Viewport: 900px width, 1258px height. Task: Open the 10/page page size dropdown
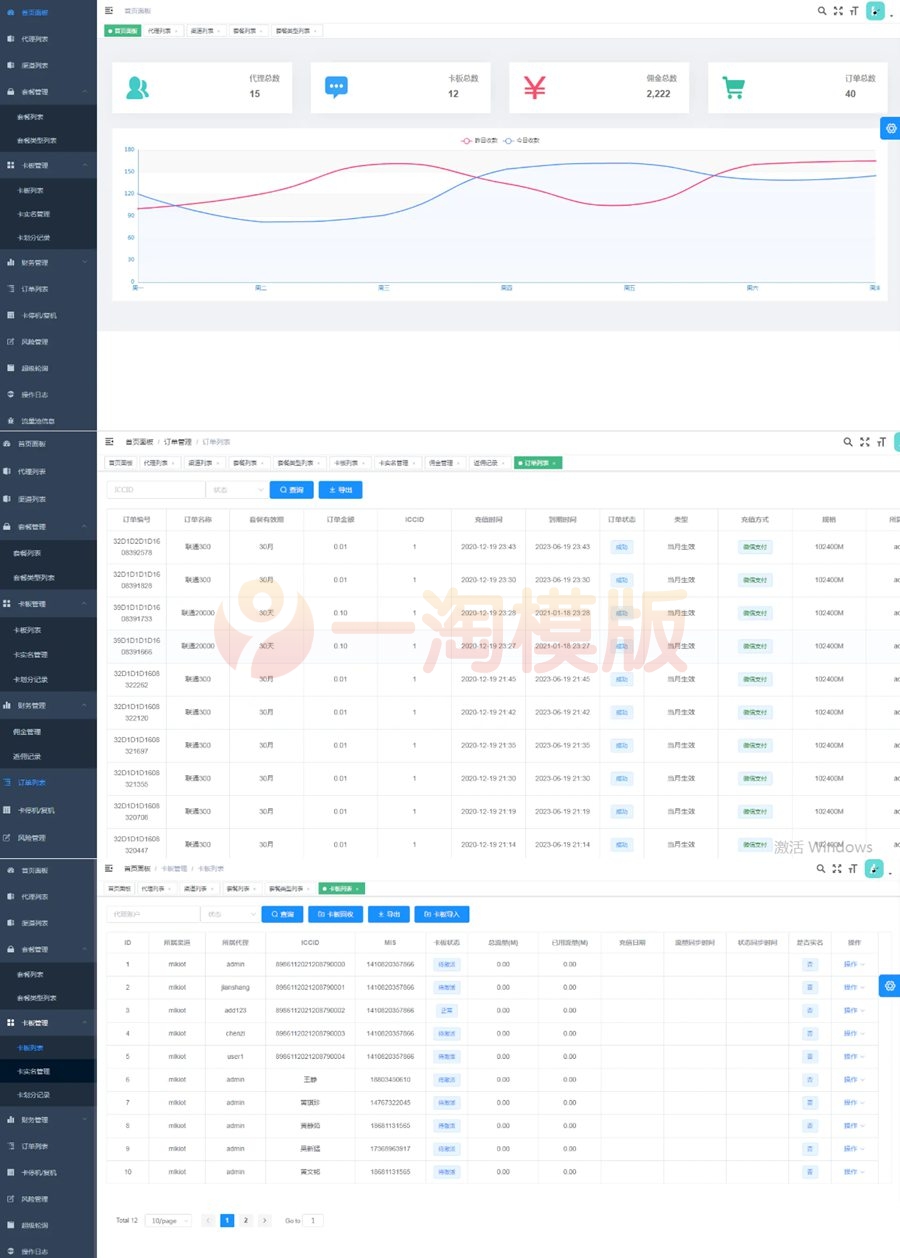167,1221
